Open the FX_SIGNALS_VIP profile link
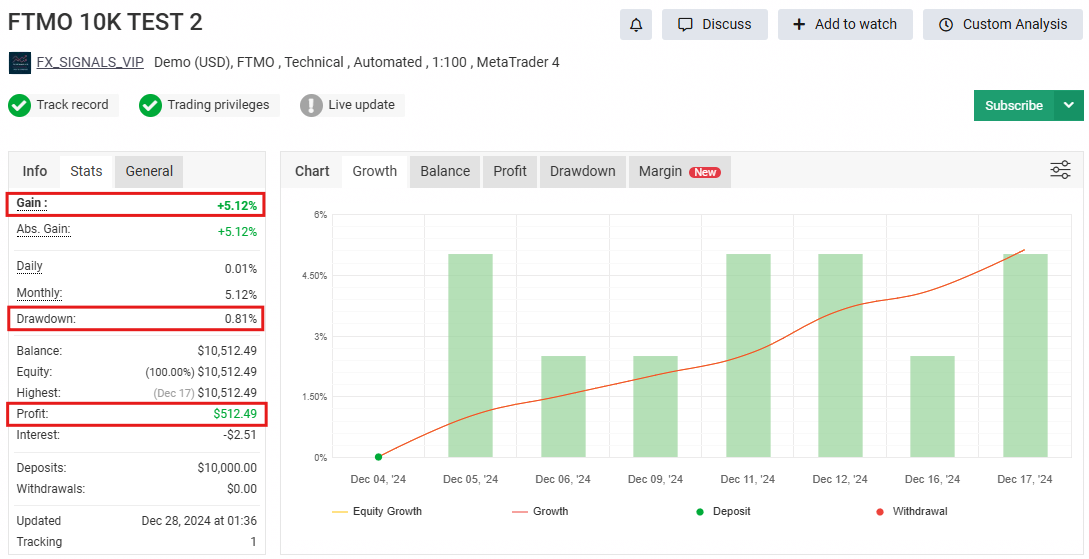The height and width of the screenshot is (559, 1089). tap(90, 62)
